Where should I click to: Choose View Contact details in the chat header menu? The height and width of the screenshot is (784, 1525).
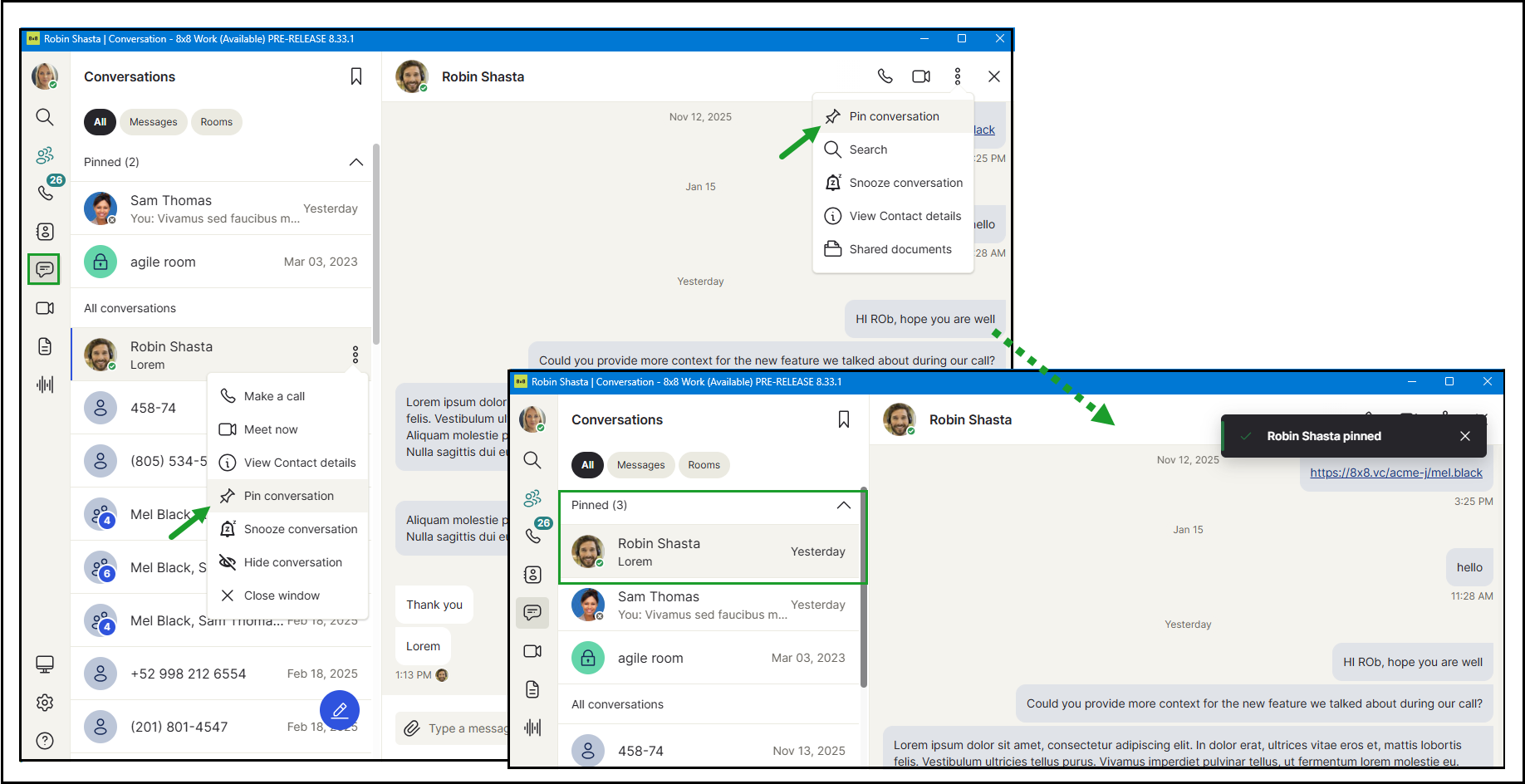[893, 216]
